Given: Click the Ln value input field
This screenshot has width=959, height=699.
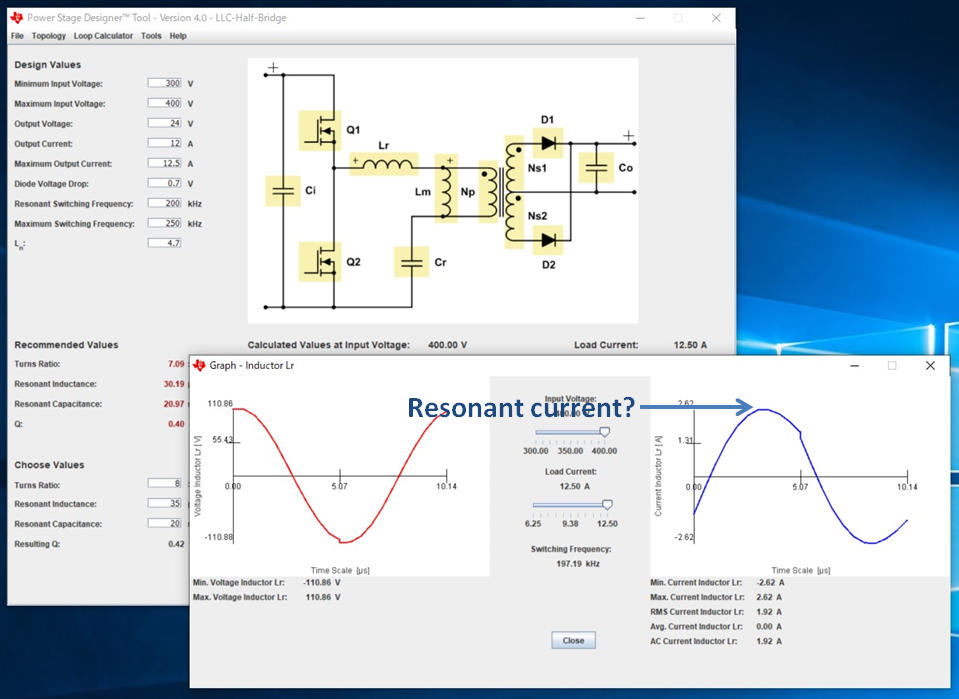Looking at the screenshot, I should click(165, 243).
